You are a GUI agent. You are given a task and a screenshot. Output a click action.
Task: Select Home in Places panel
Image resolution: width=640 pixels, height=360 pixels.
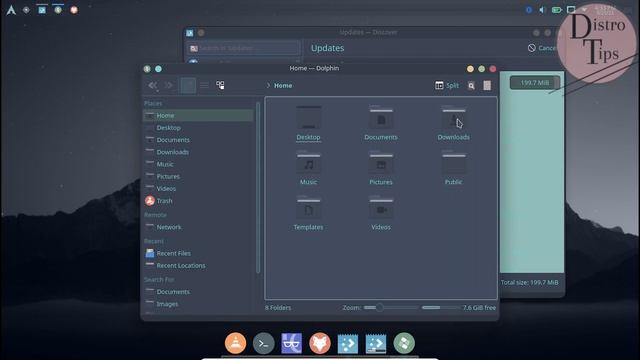198,116
